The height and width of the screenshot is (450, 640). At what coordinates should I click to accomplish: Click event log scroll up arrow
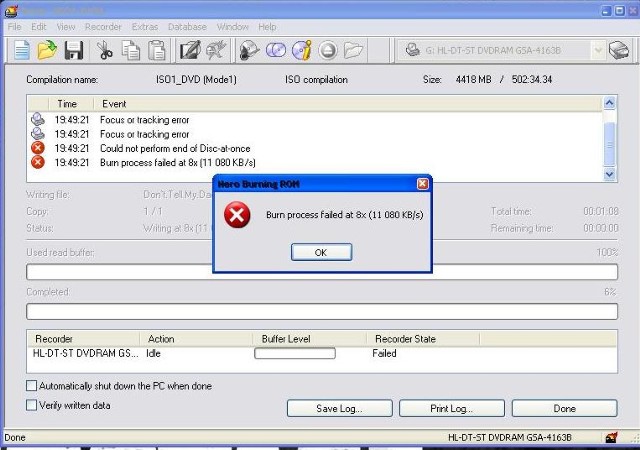(x=609, y=103)
